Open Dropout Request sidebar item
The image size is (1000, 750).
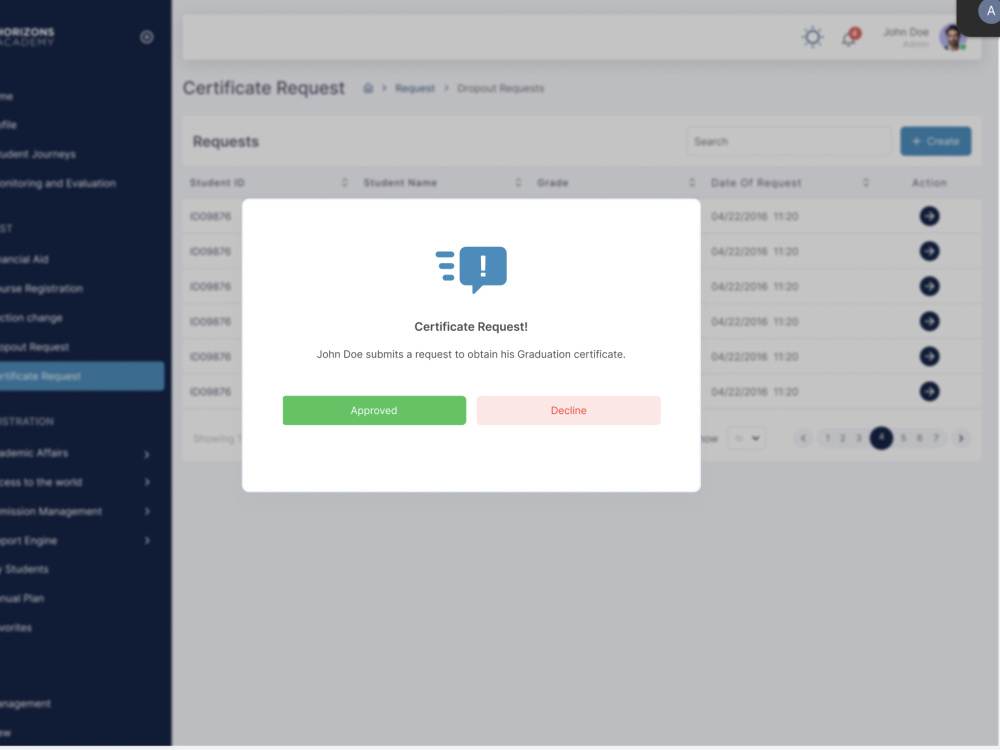coord(34,348)
